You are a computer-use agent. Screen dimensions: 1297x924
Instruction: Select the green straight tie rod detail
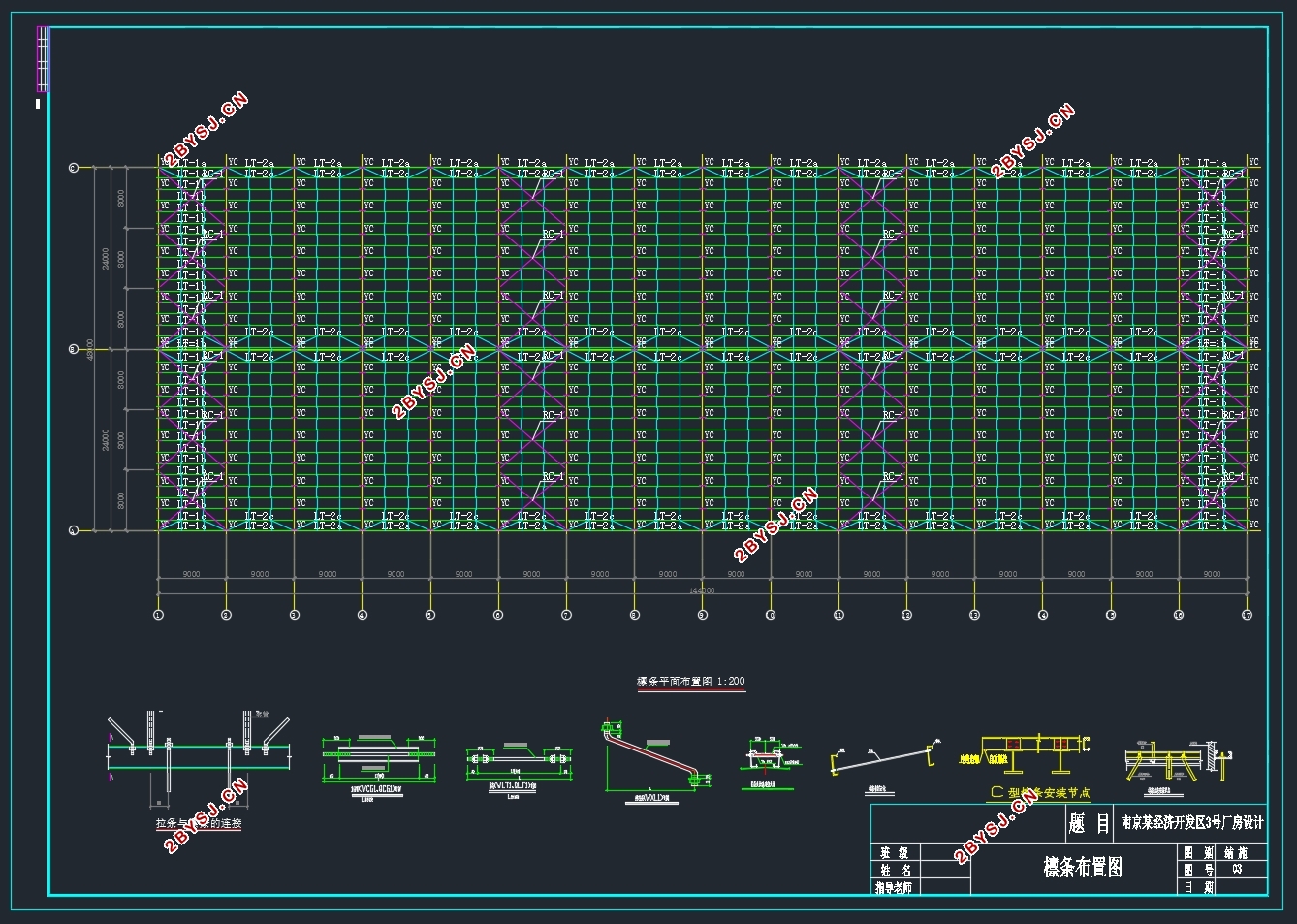coord(518,766)
